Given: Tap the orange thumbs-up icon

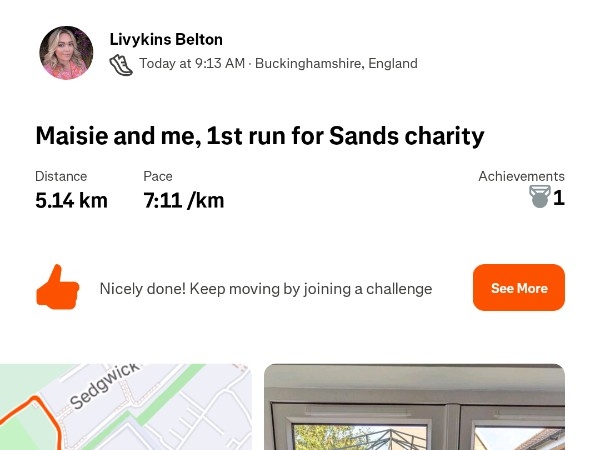Looking at the screenshot, I should coord(57,288).
